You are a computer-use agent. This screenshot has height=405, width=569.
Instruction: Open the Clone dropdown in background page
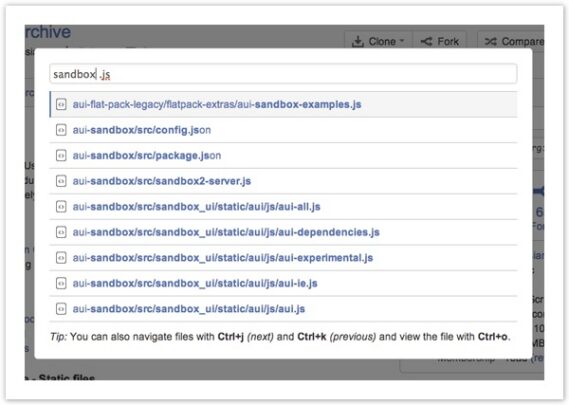pyautogui.click(x=378, y=41)
